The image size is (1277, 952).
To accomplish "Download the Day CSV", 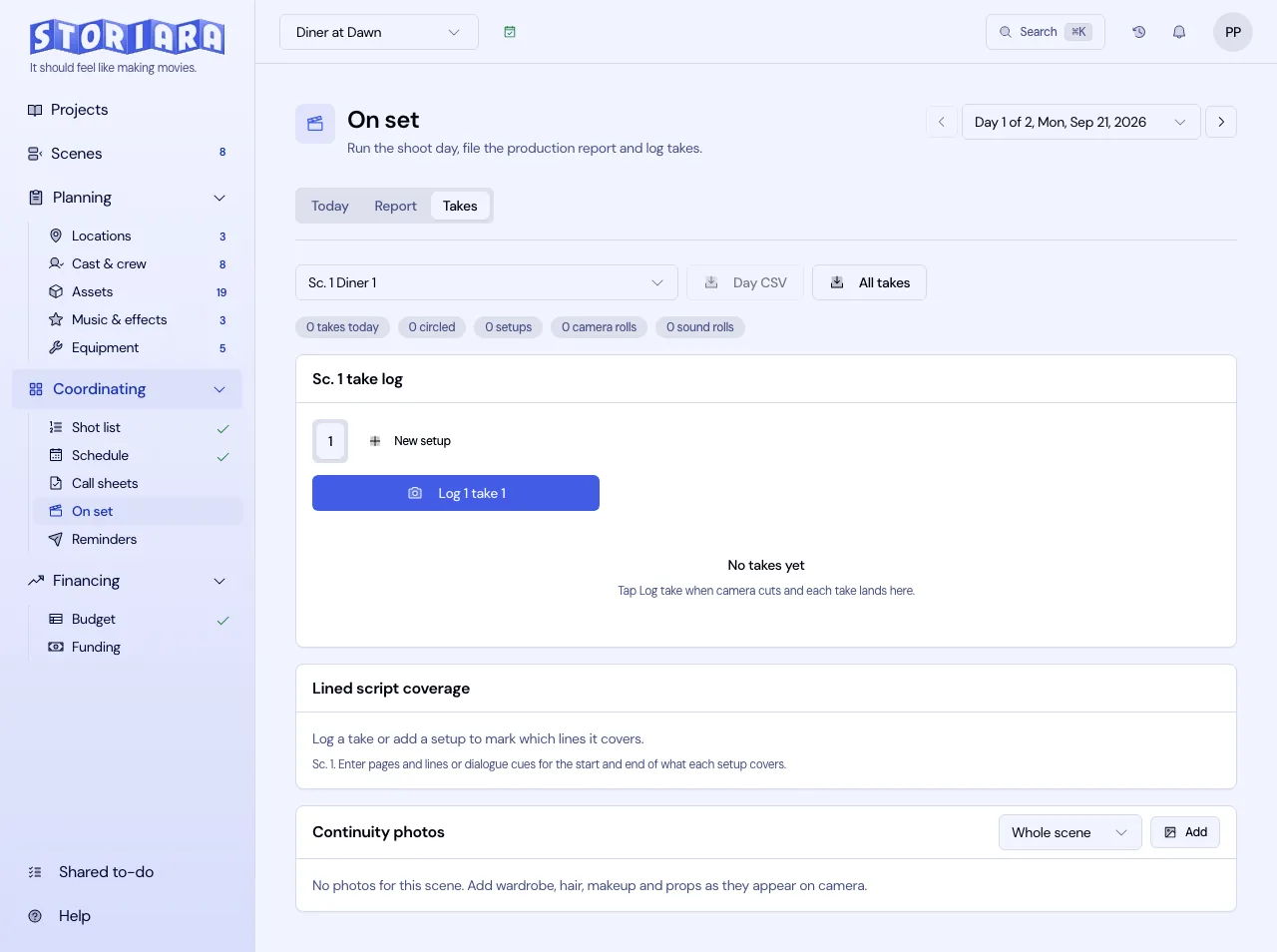I will (x=745, y=282).
